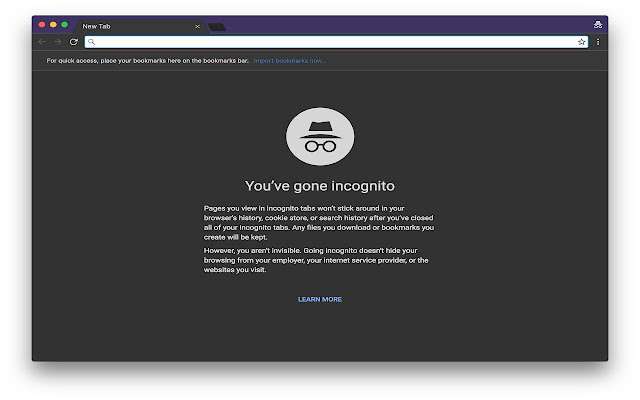Image resolution: width=640 pixels, height=400 pixels.
Task: Select the New Tab tab
Action: tap(139, 26)
